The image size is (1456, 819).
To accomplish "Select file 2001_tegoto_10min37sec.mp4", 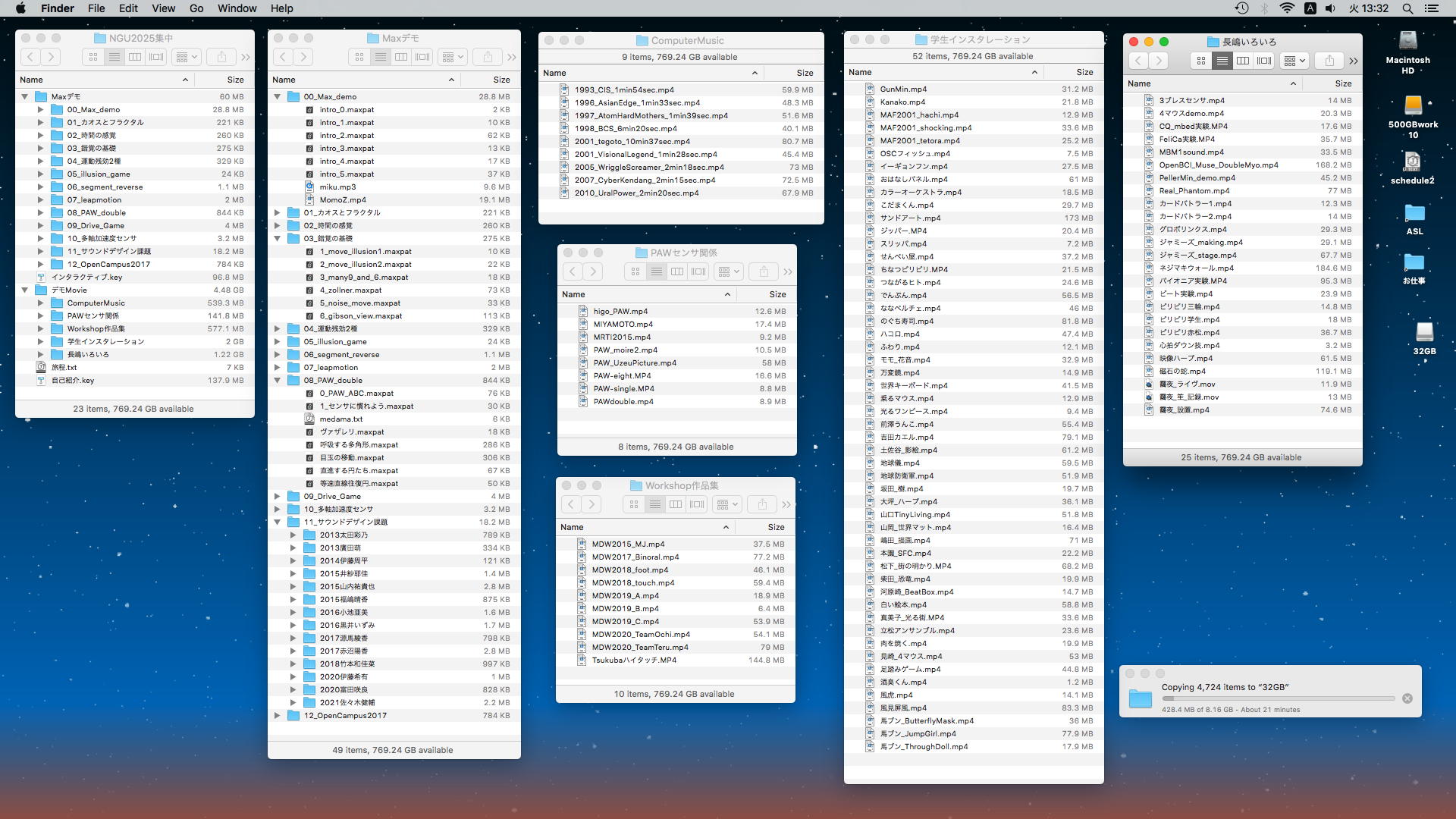I will coord(632,141).
